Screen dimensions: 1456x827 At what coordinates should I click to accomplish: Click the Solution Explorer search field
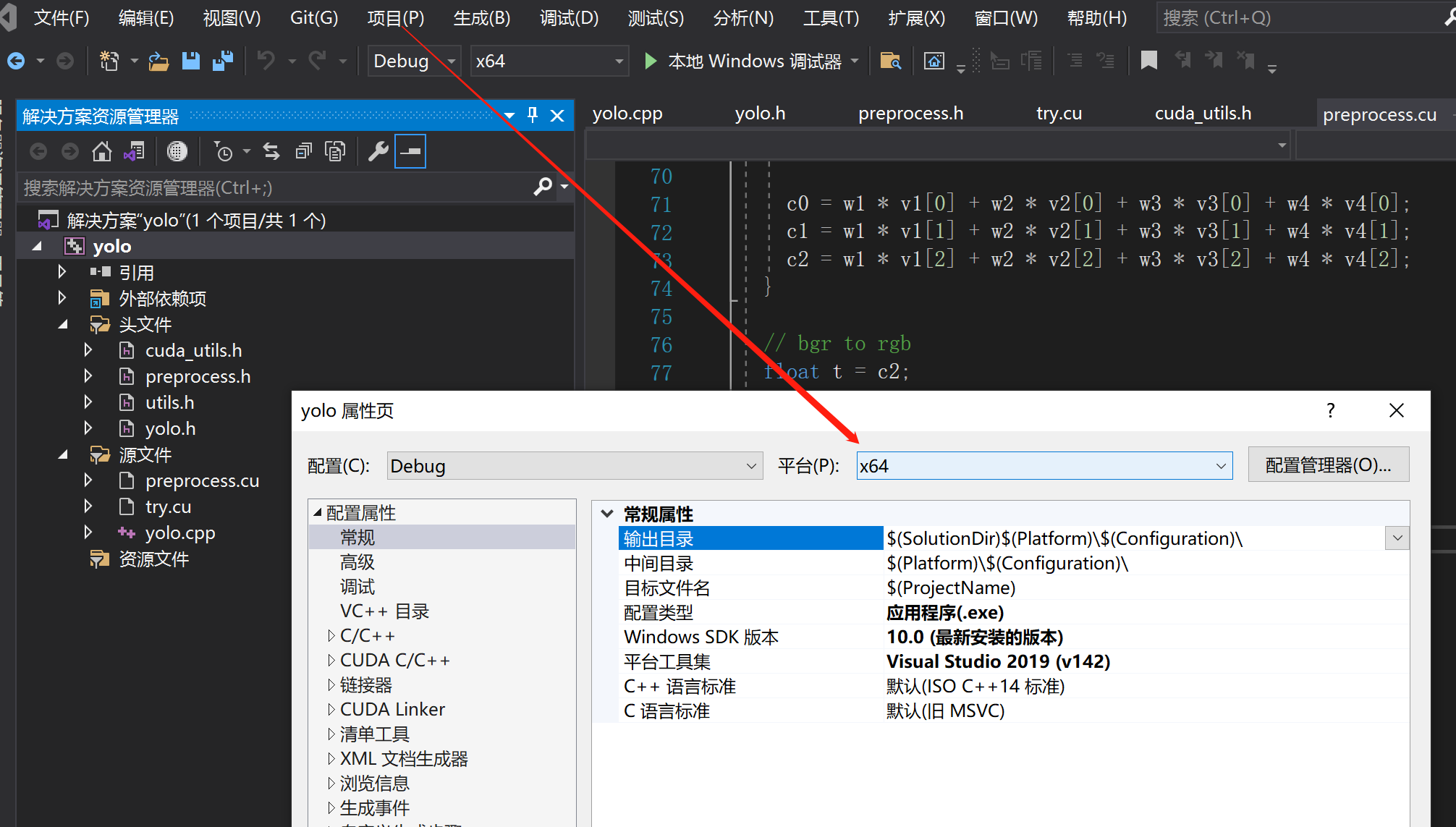click(275, 188)
